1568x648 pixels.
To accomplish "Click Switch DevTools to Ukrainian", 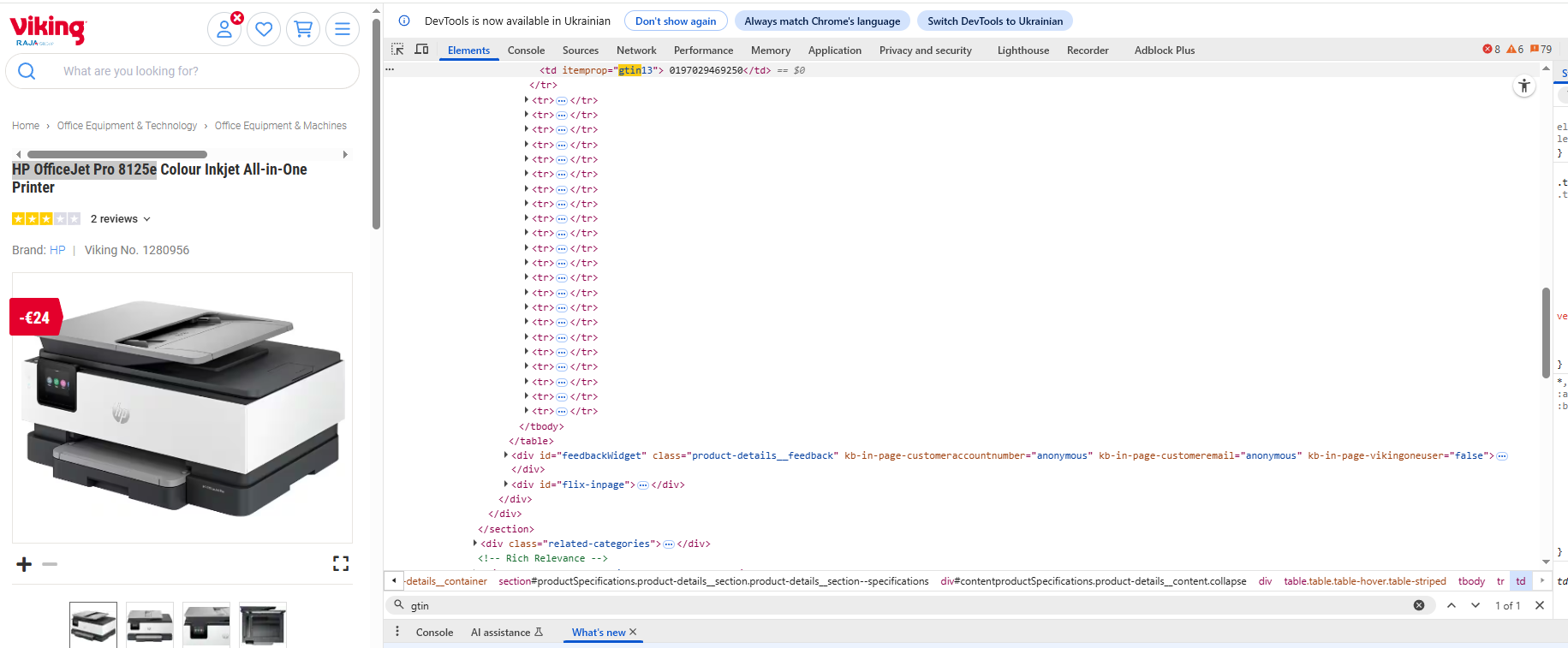I will point(995,21).
